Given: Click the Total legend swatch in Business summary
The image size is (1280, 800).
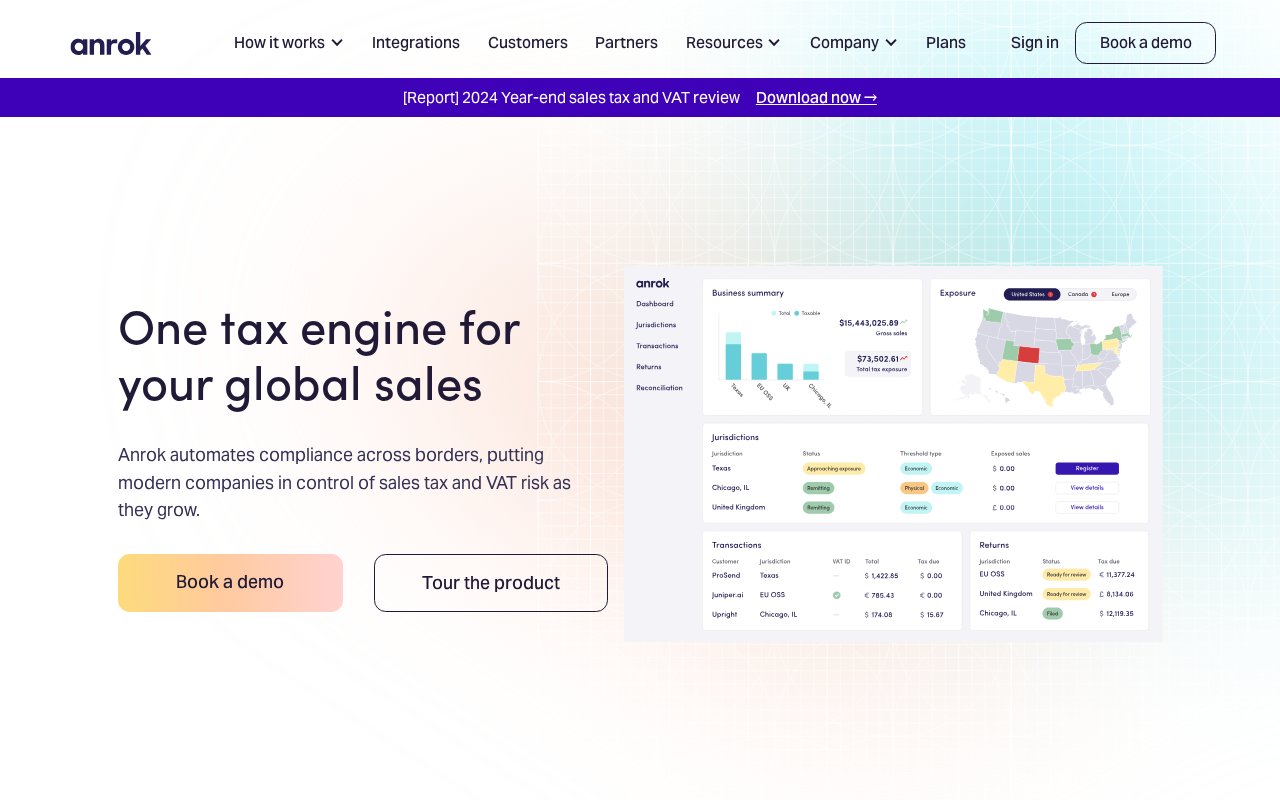Looking at the screenshot, I should [x=773, y=313].
